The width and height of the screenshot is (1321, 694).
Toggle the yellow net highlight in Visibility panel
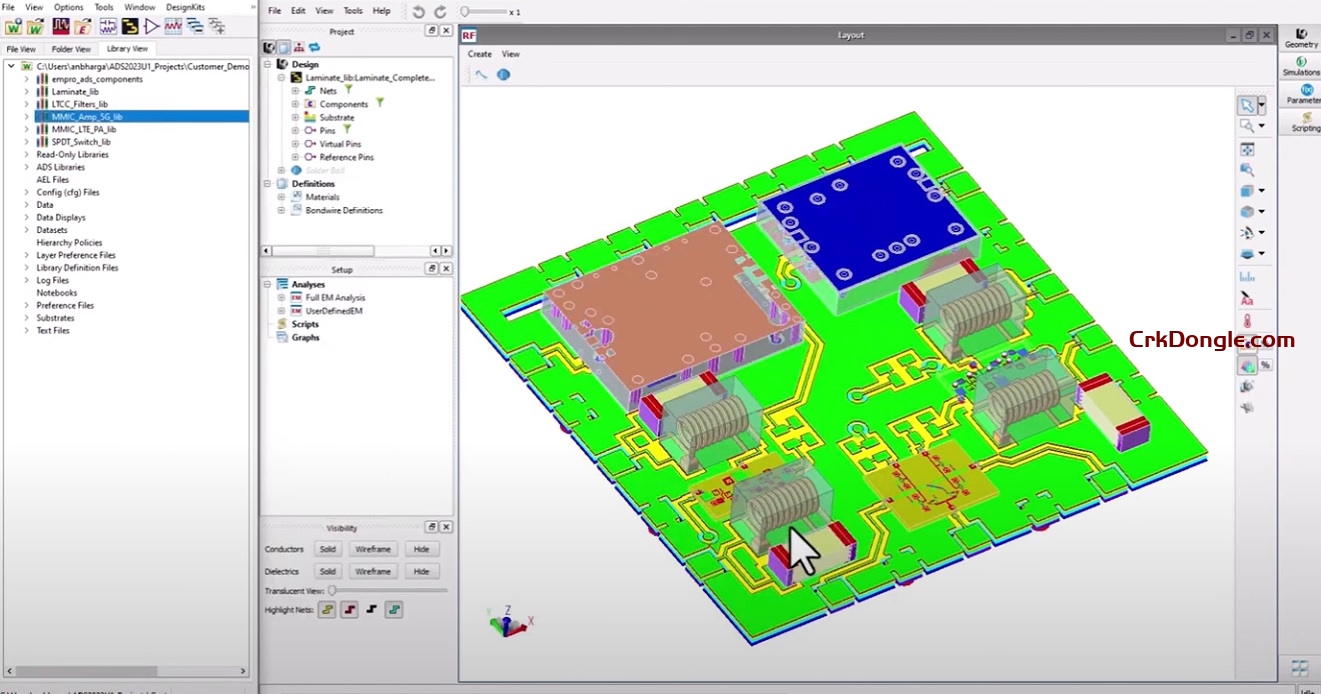tap(327, 609)
